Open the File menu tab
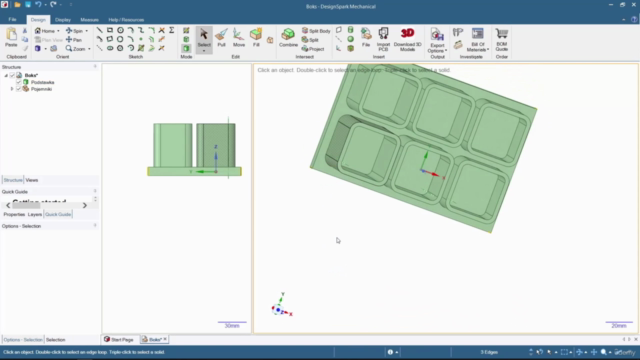 click(12, 20)
